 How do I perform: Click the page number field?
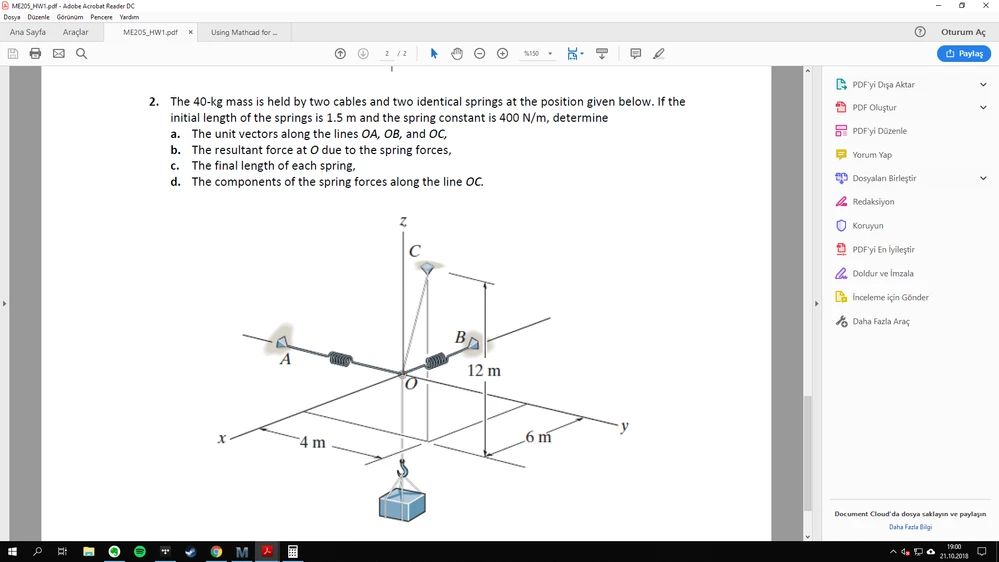point(387,54)
